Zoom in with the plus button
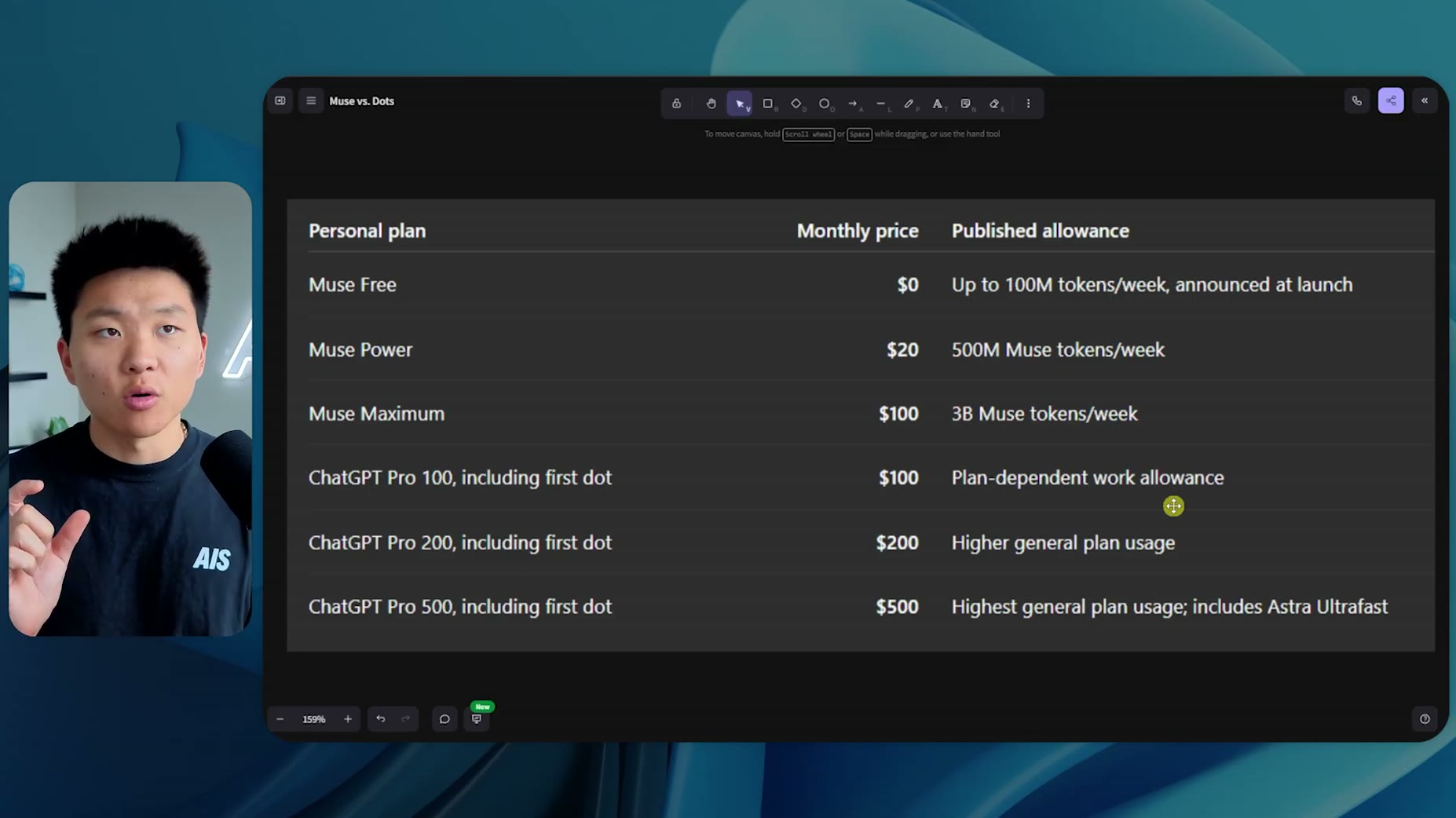Screen dimensions: 1456x818 [x=348, y=719]
